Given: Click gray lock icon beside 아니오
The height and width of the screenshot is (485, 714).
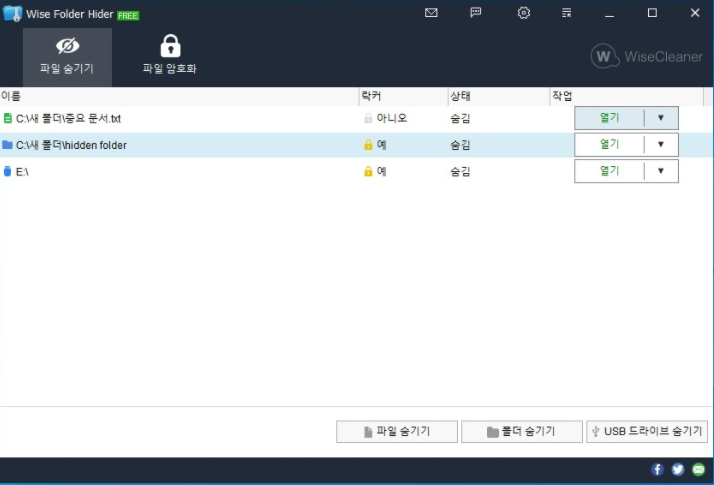Looking at the screenshot, I should 368,118.
